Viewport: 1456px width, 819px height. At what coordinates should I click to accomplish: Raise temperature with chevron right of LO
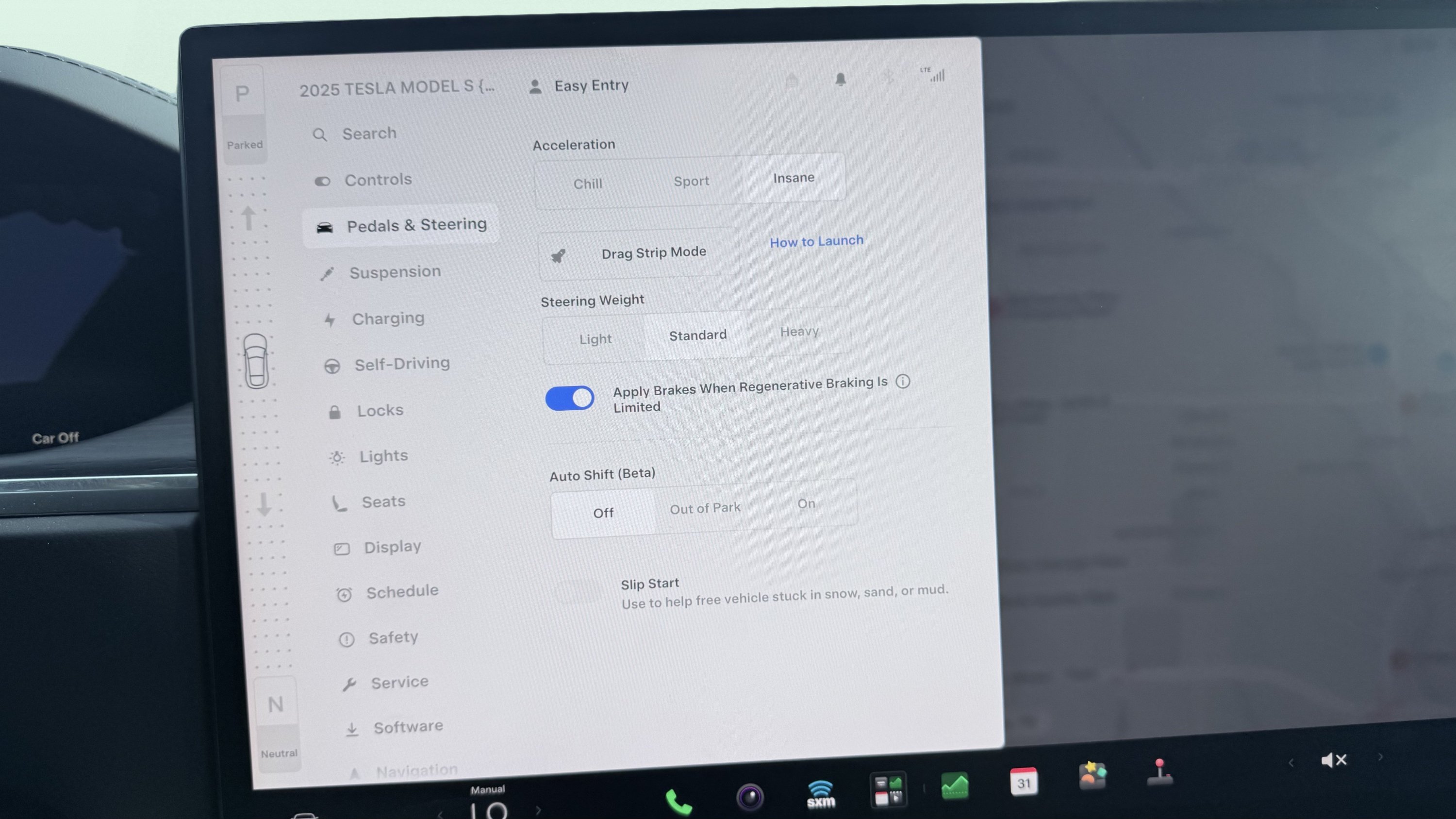tap(538, 811)
